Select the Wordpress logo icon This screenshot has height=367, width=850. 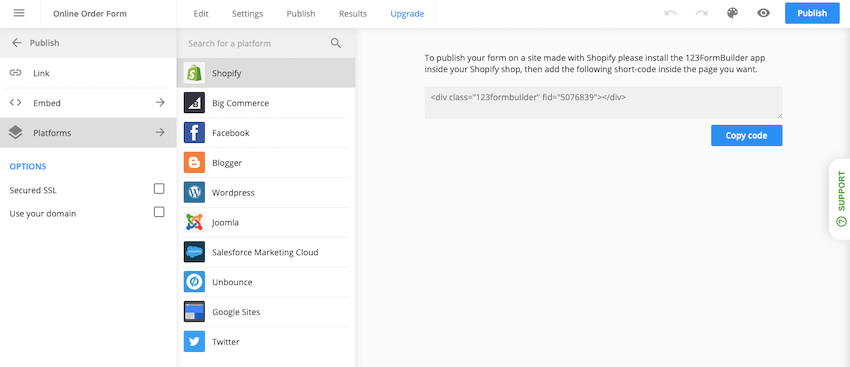194,192
